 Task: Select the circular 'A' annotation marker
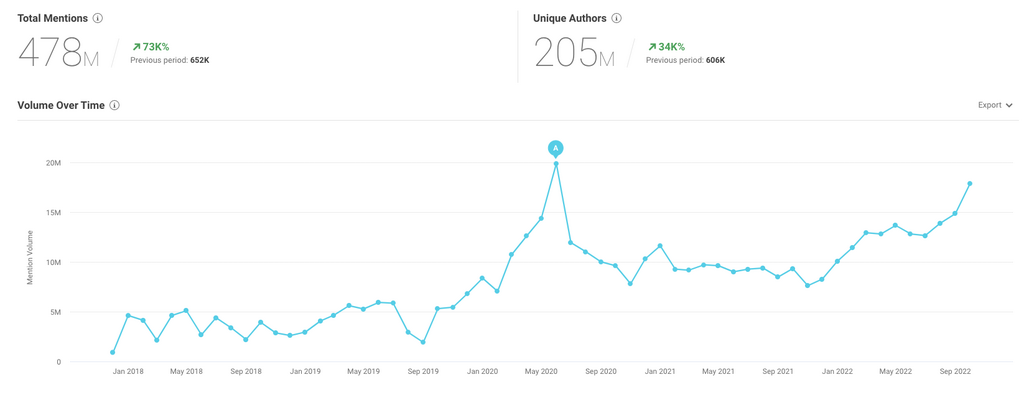(x=556, y=148)
